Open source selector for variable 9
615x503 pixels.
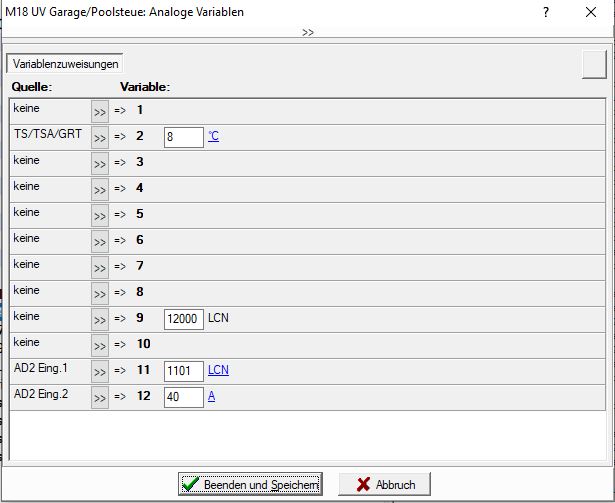[99, 319]
